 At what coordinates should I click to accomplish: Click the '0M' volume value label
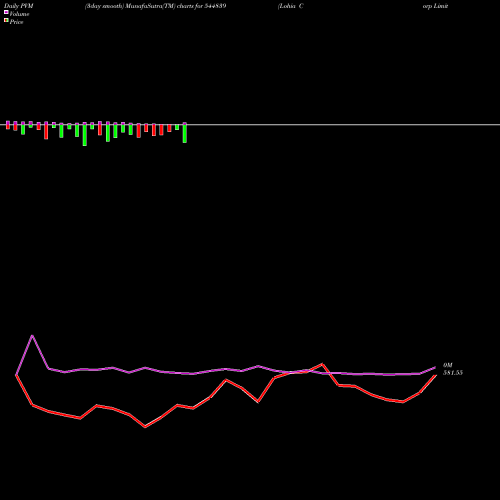pyautogui.click(x=448, y=365)
